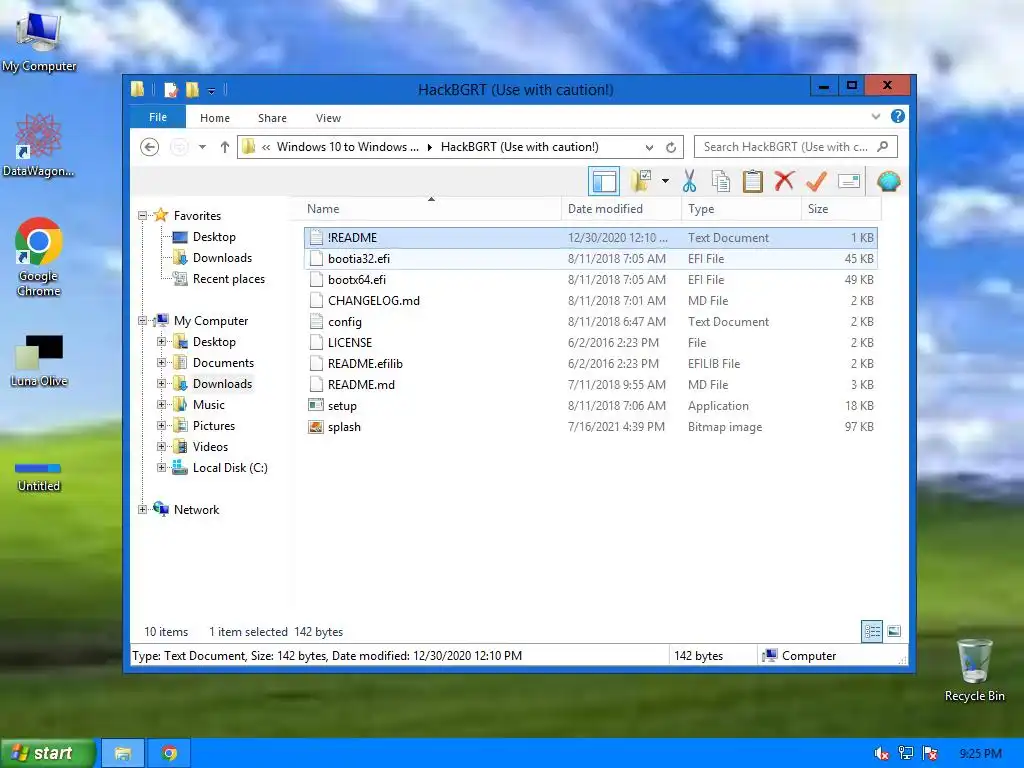Switch to Details view button

872,631
